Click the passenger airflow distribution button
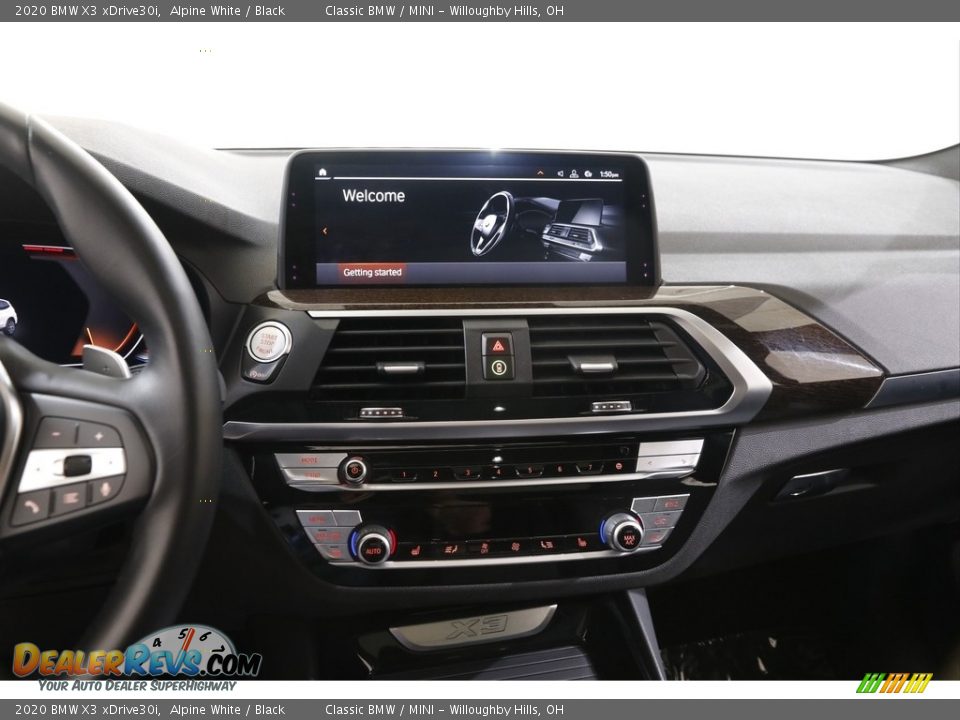 pyautogui.click(x=547, y=544)
